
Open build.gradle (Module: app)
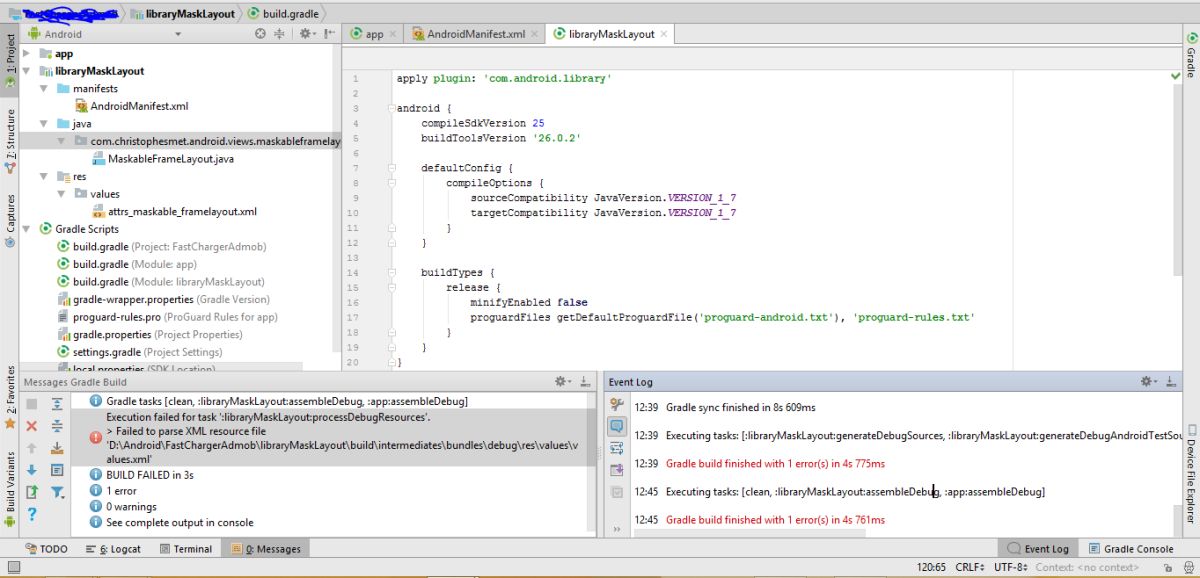tap(135, 264)
